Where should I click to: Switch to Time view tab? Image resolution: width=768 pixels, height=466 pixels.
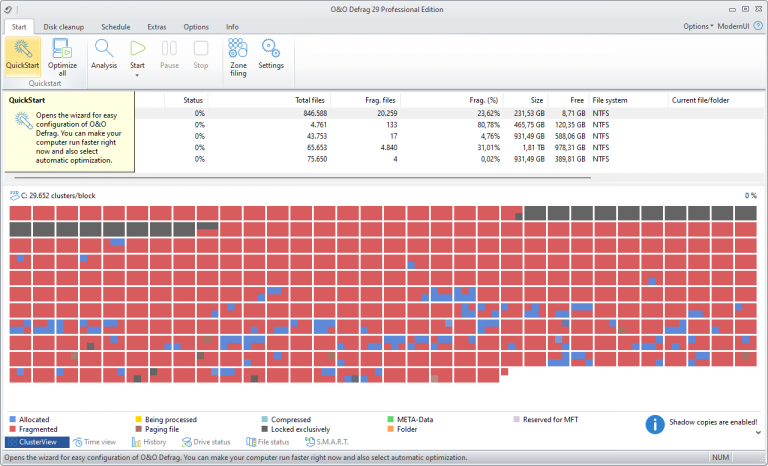point(95,442)
